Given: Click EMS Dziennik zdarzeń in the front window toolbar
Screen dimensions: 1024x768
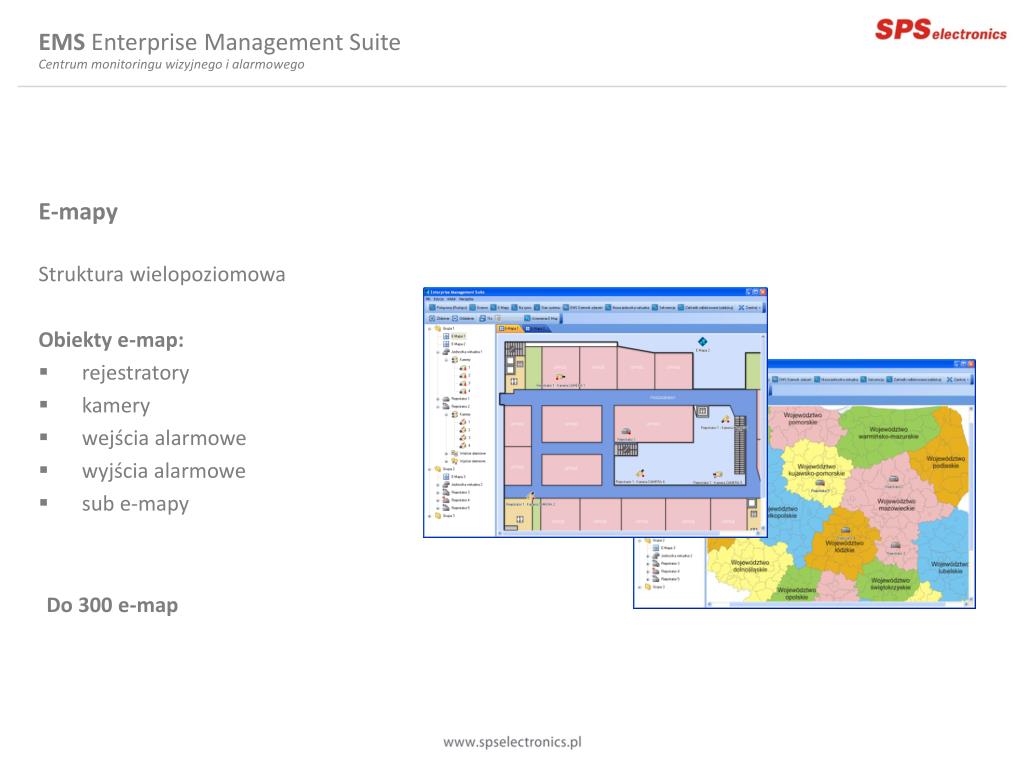Looking at the screenshot, I should pos(583,308).
